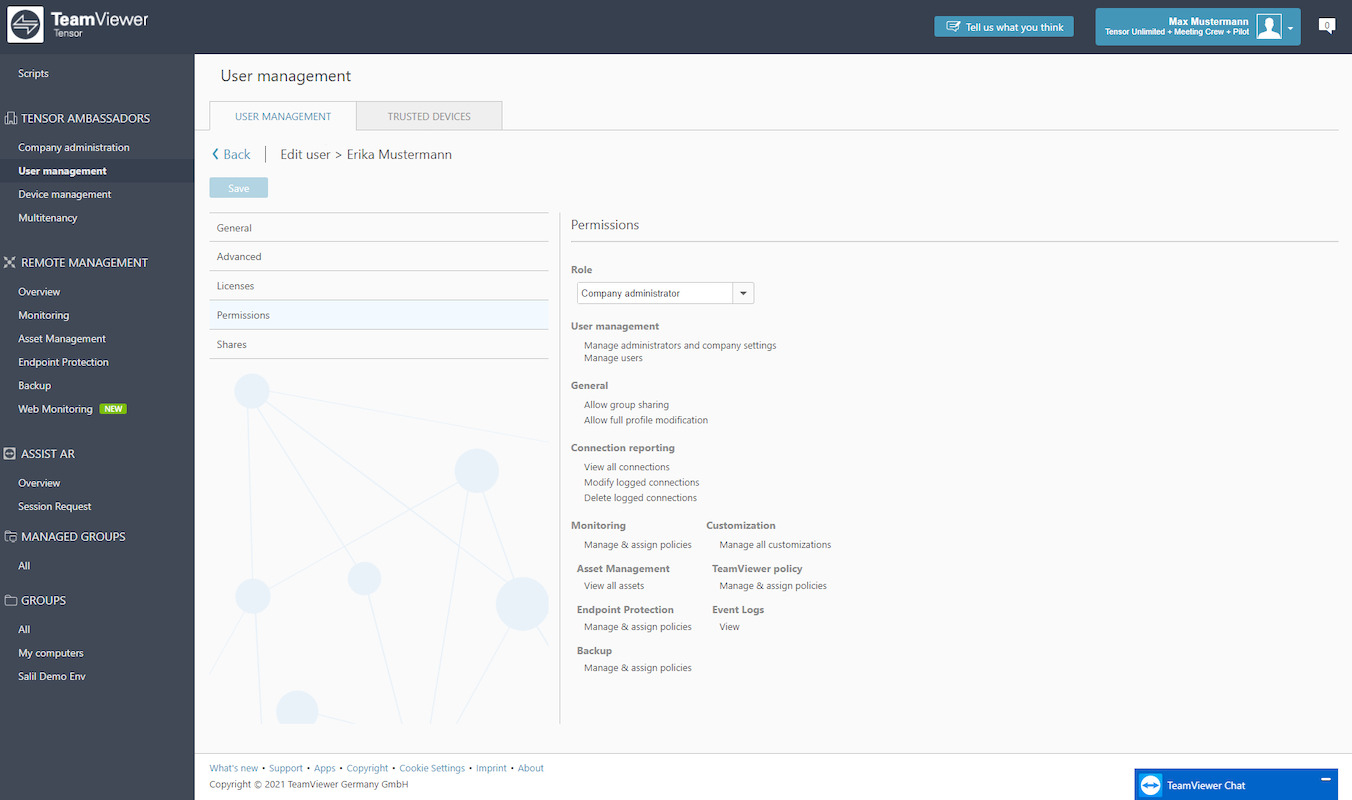Click the Managed Groups folder icon
Viewport: 1352px width, 800px height.
(x=10, y=537)
